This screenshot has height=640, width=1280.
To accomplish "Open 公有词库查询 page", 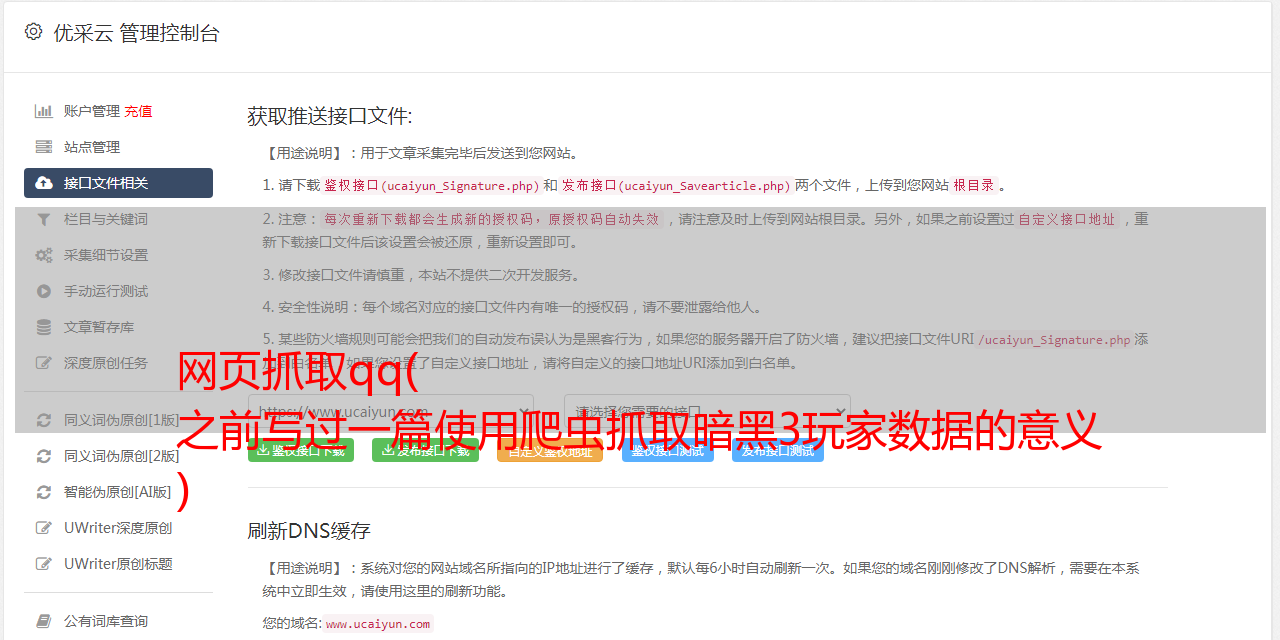I will (106, 621).
